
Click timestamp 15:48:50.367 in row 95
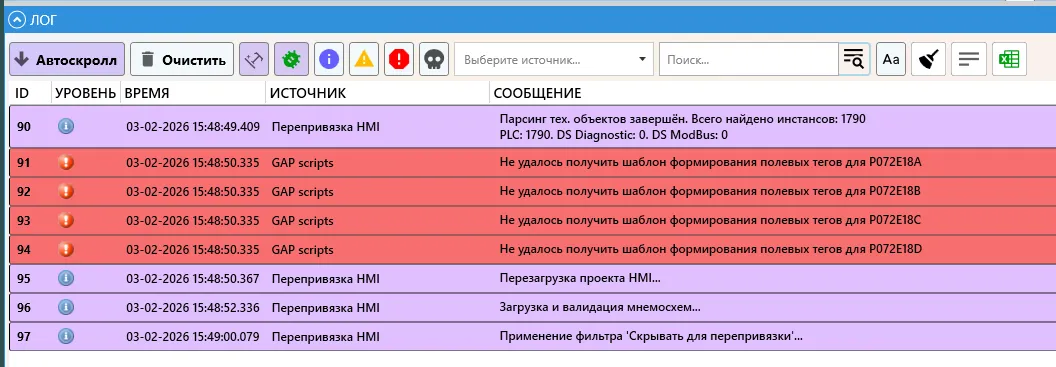(193, 278)
